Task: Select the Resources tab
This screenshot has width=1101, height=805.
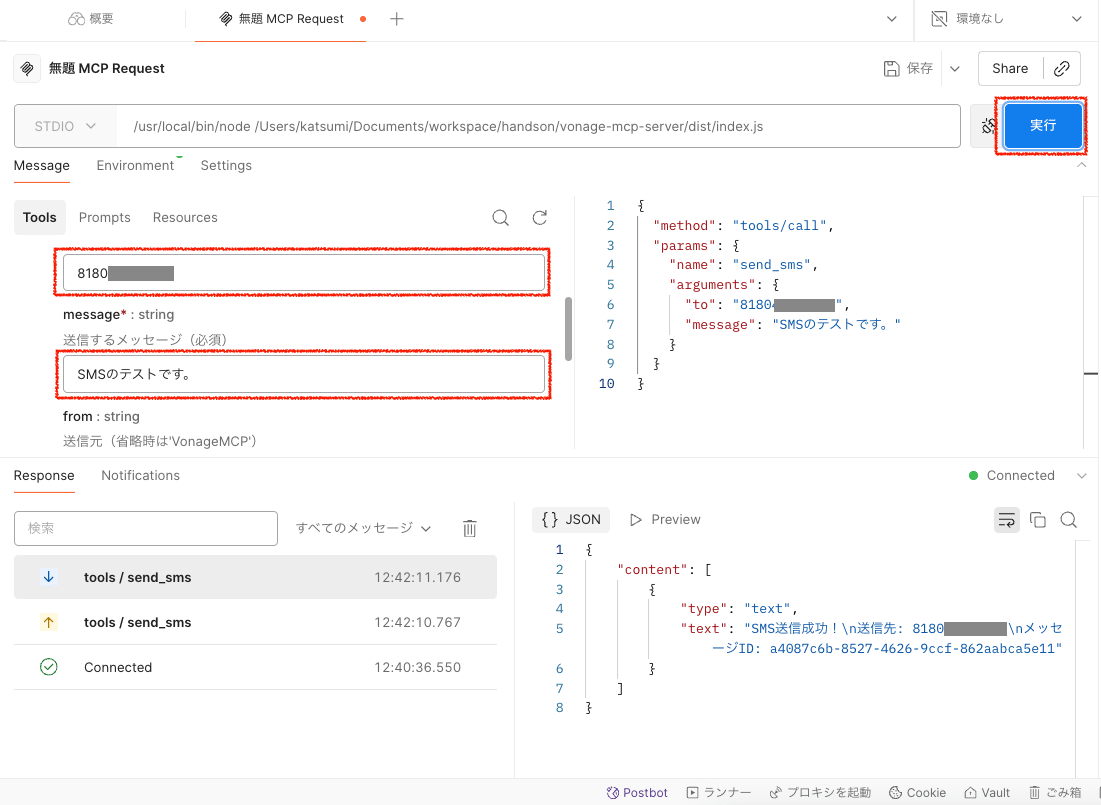Action: pyautogui.click(x=185, y=218)
